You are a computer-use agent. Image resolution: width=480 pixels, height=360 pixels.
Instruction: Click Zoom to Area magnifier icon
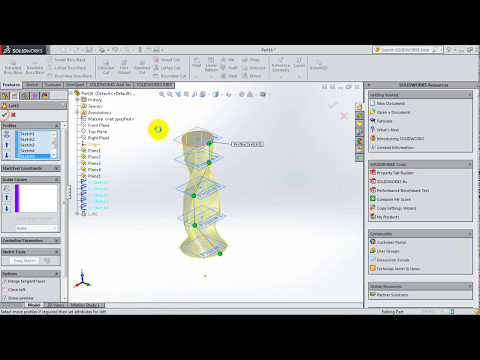170,94
